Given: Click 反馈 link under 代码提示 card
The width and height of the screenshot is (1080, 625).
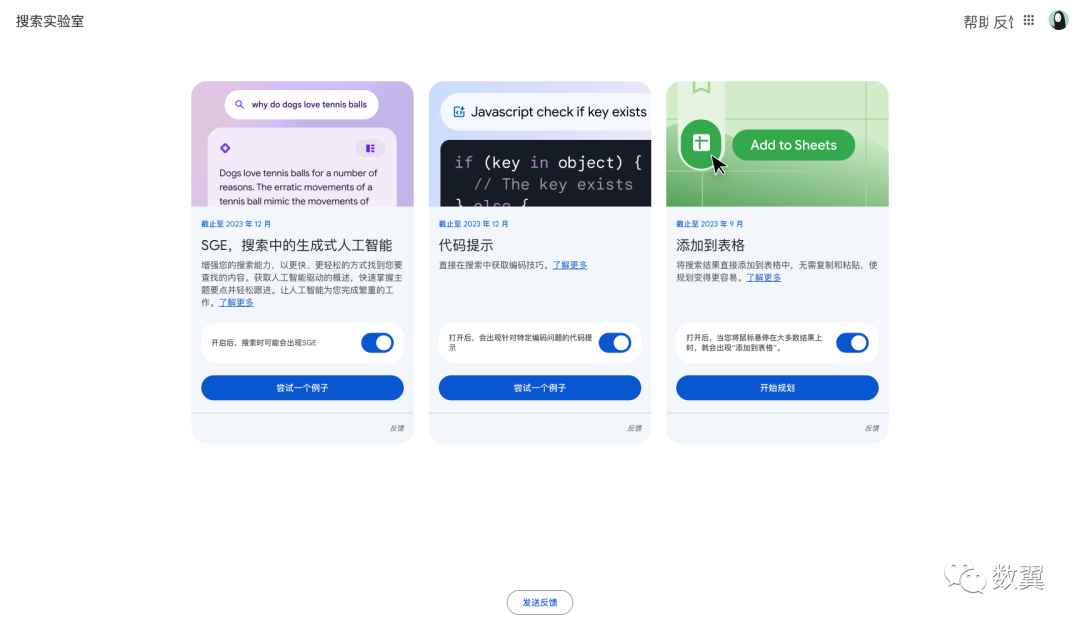Looking at the screenshot, I should 634,429.
